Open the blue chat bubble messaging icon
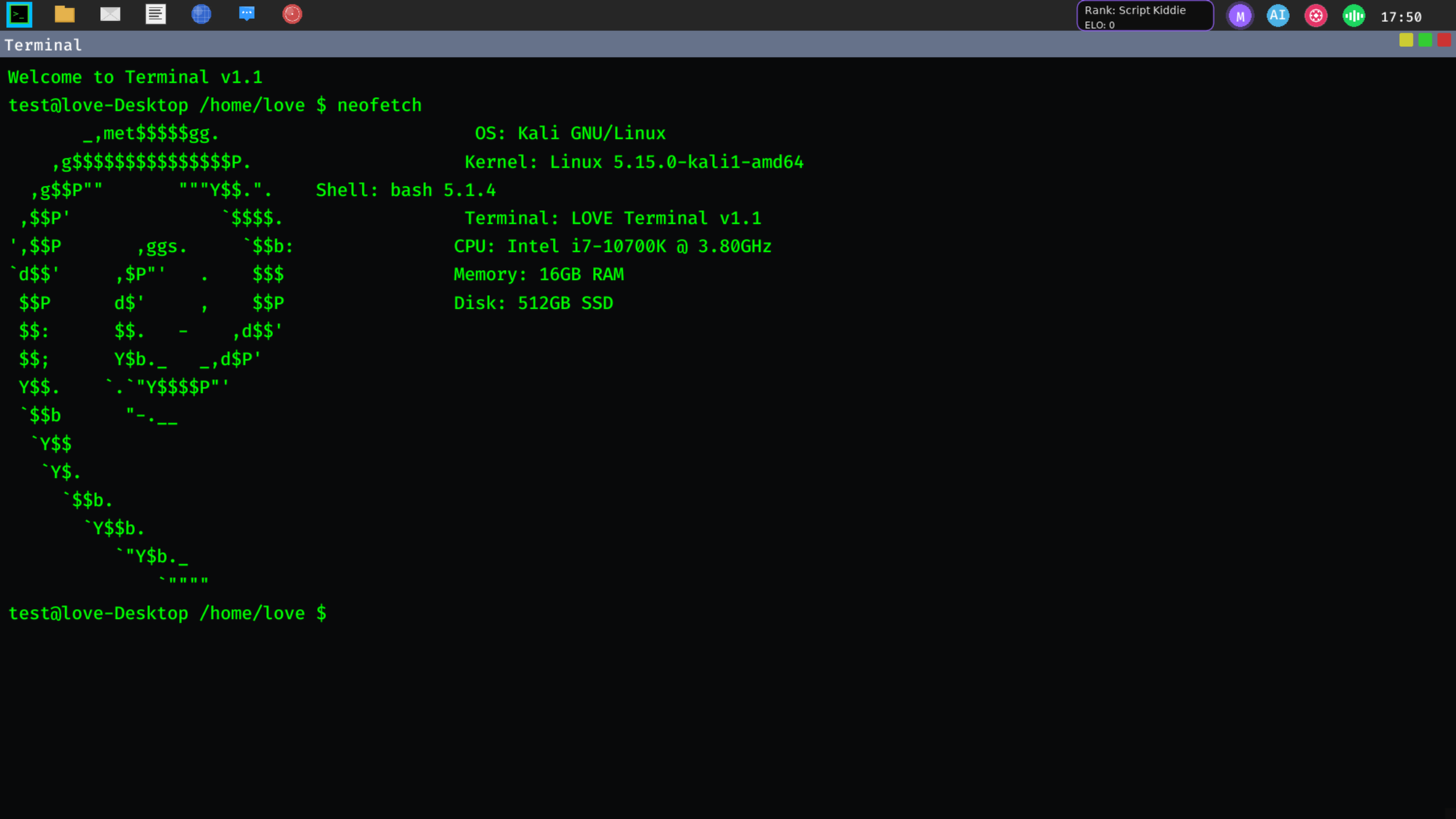 tap(246, 14)
